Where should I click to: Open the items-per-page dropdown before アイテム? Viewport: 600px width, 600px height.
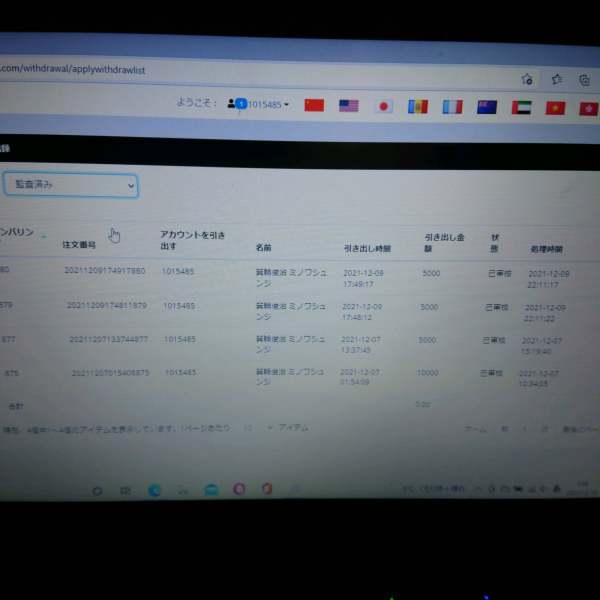tap(259, 428)
